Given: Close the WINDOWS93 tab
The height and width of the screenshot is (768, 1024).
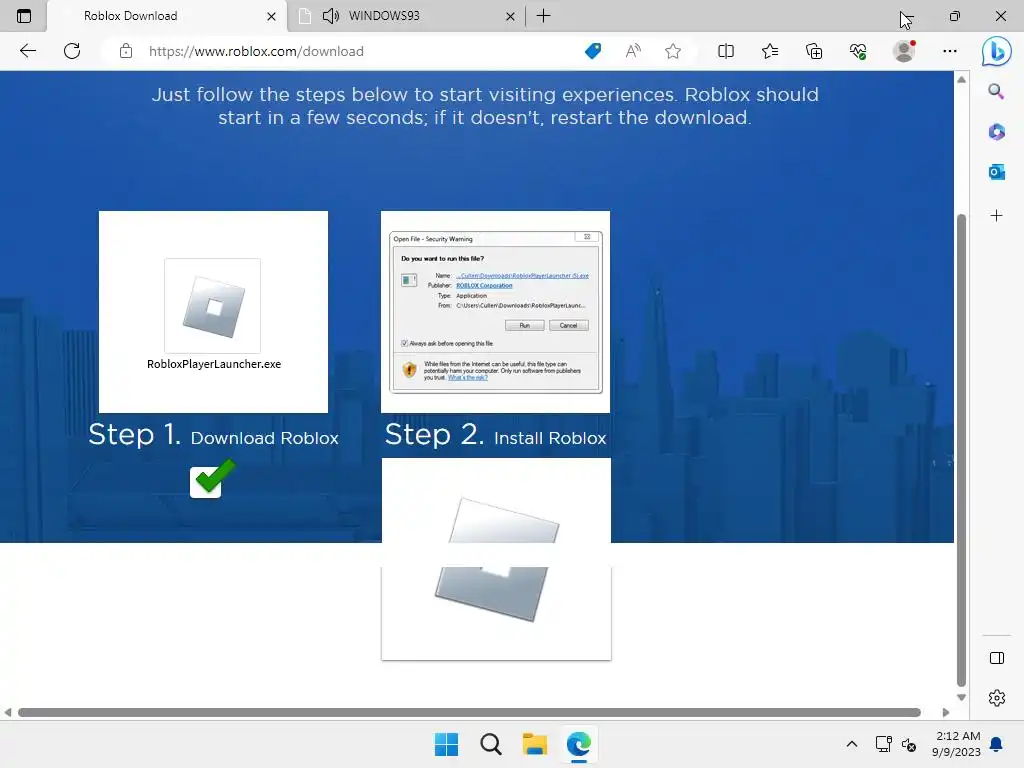Looking at the screenshot, I should (x=510, y=16).
